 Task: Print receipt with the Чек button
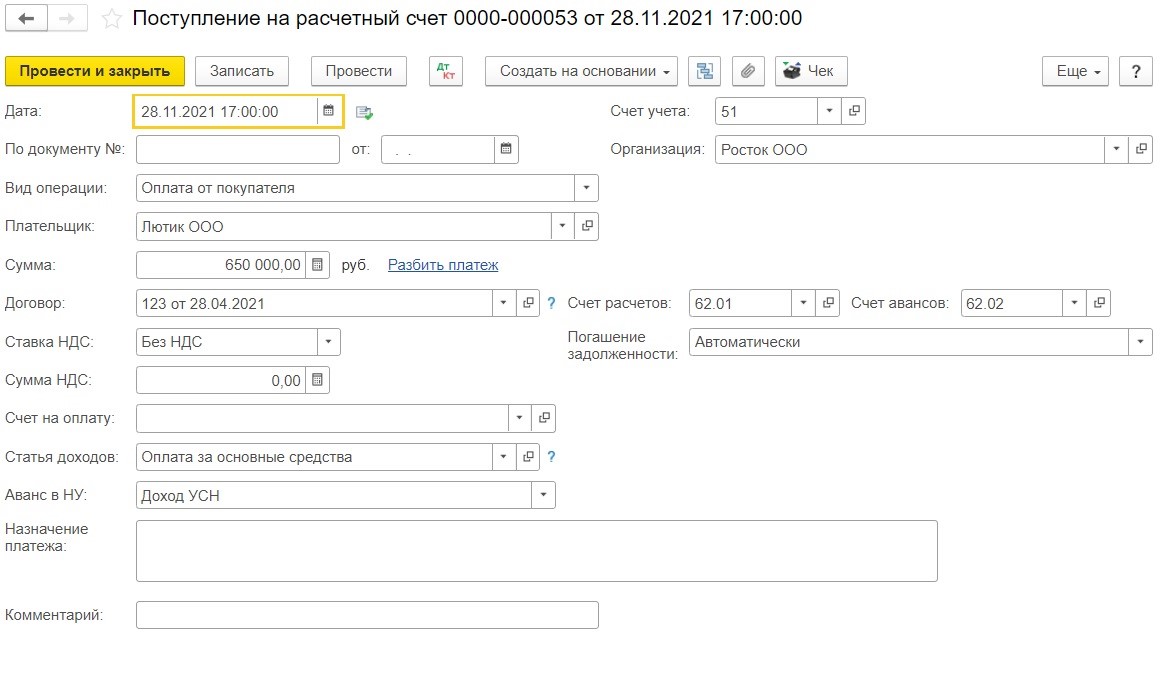coord(811,71)
